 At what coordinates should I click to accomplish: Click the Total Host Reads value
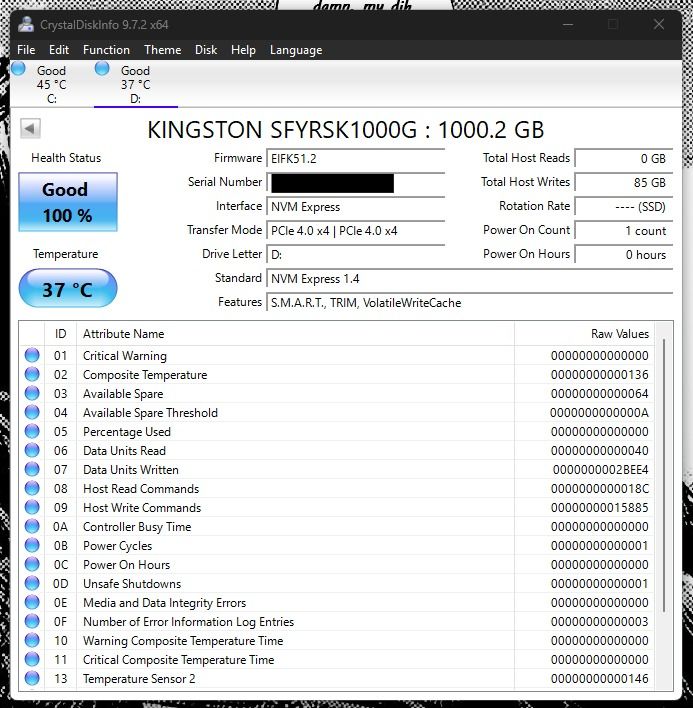click(624, 158)
